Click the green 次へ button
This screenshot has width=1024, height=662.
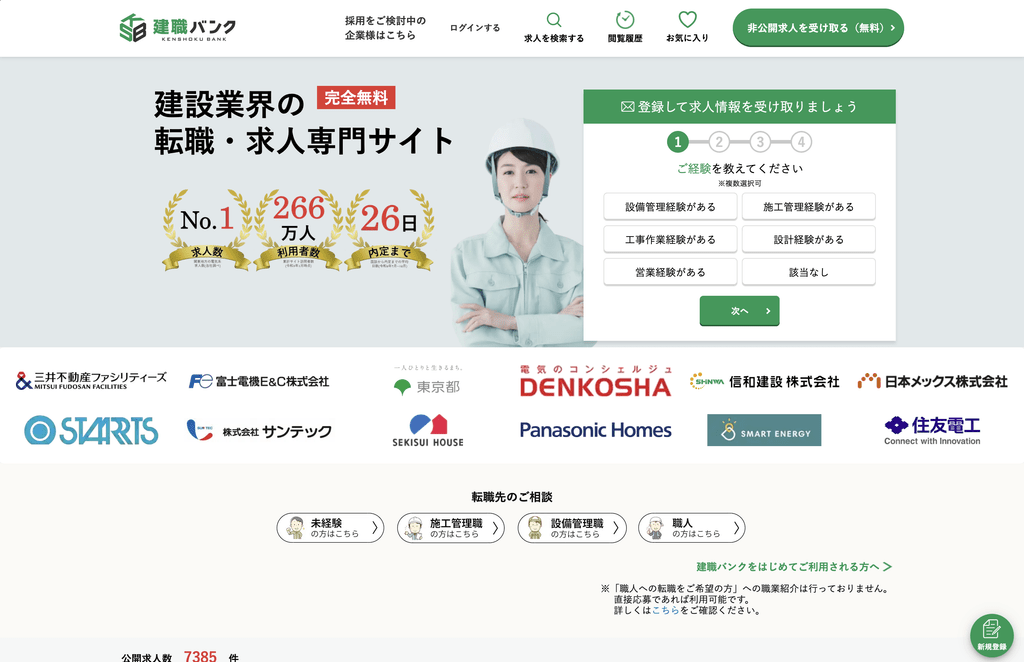tap(739, 311)
